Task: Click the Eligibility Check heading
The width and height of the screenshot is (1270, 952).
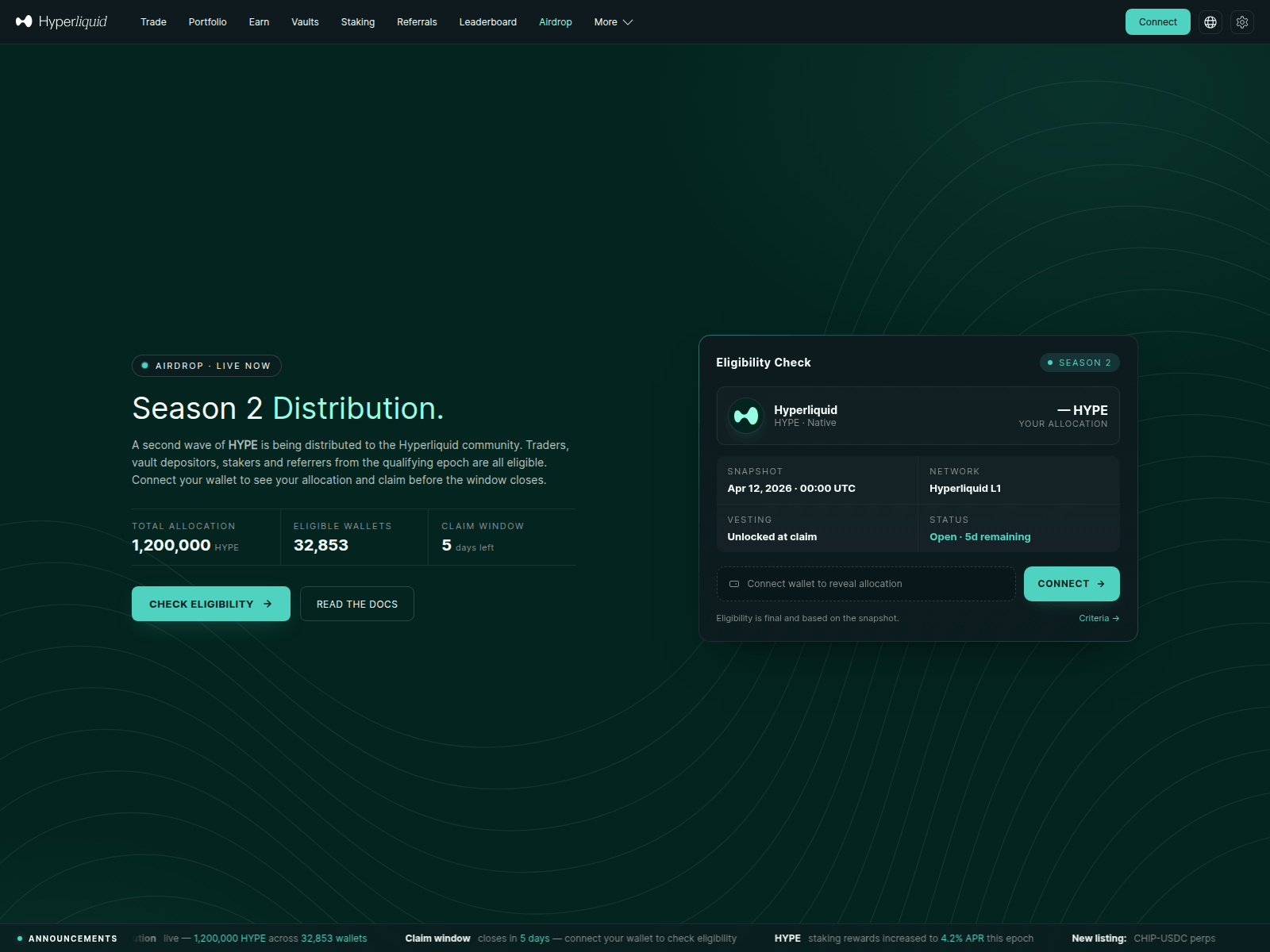Action: 764,363
